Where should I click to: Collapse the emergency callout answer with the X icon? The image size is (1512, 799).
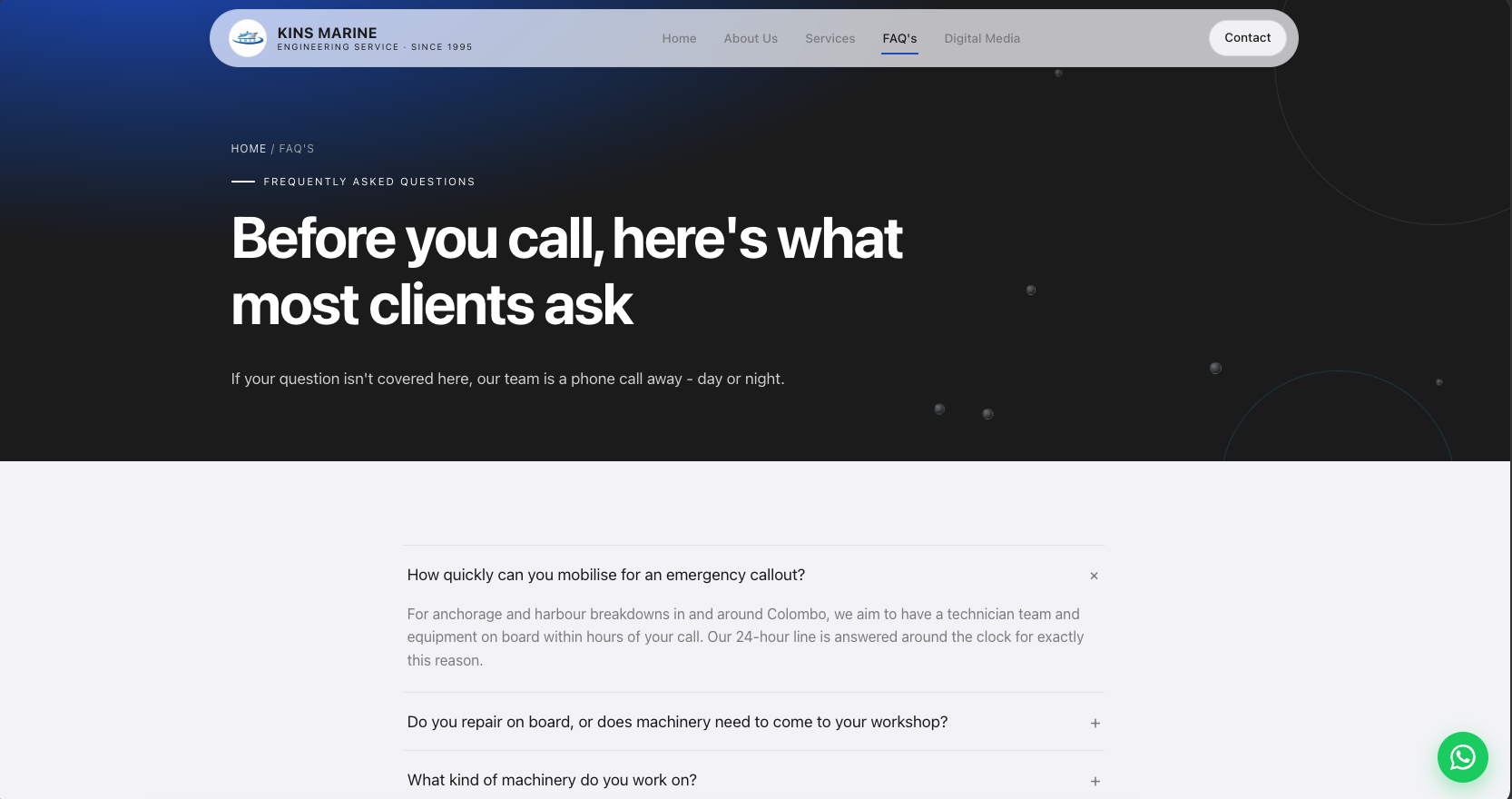(x=1095, y=576)
